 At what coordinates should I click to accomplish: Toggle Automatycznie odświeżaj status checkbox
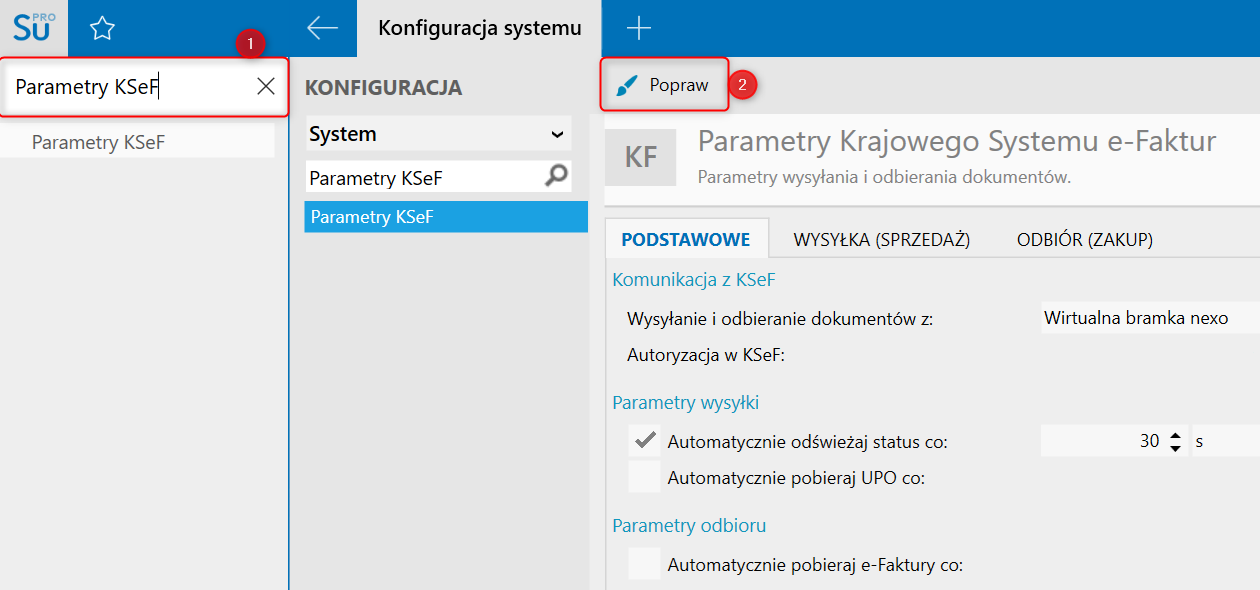(645, 441)
